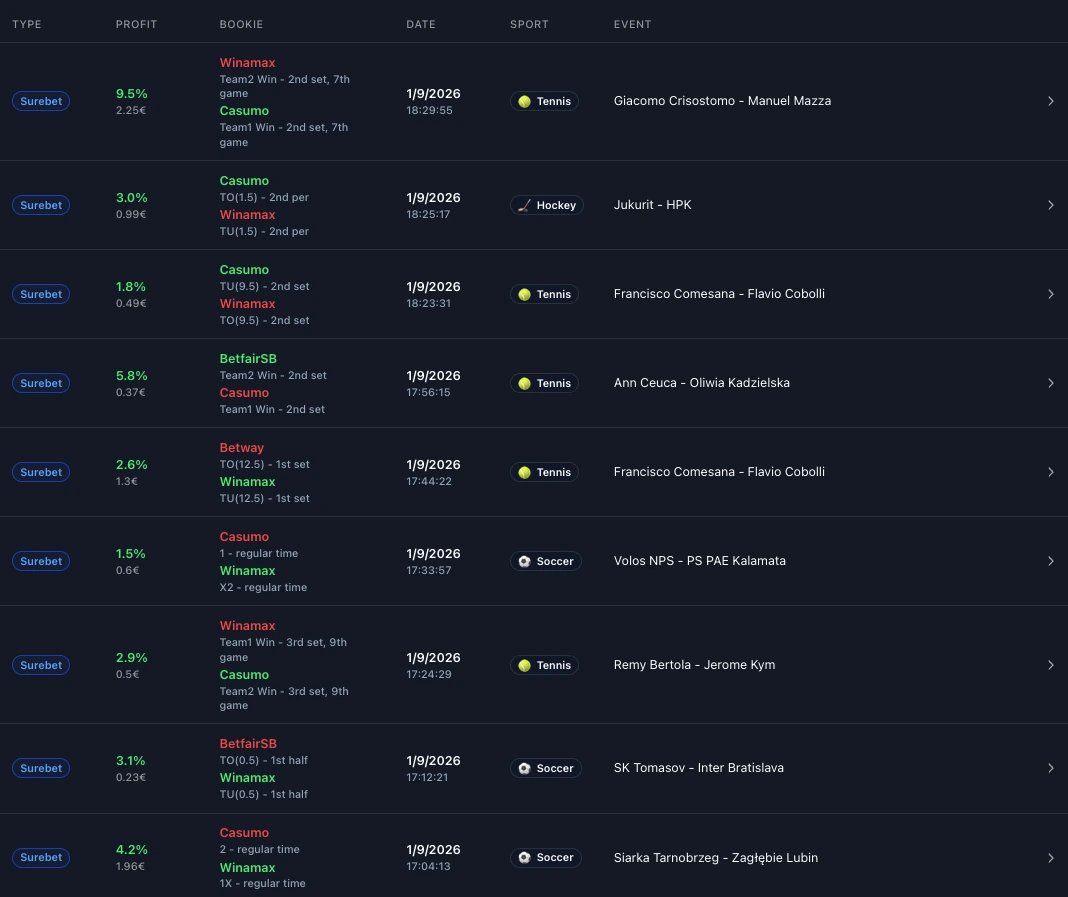Click the Volos NPS - PS PAE Kalamata event
1068x897 pixels.
[x=700, y=561]
